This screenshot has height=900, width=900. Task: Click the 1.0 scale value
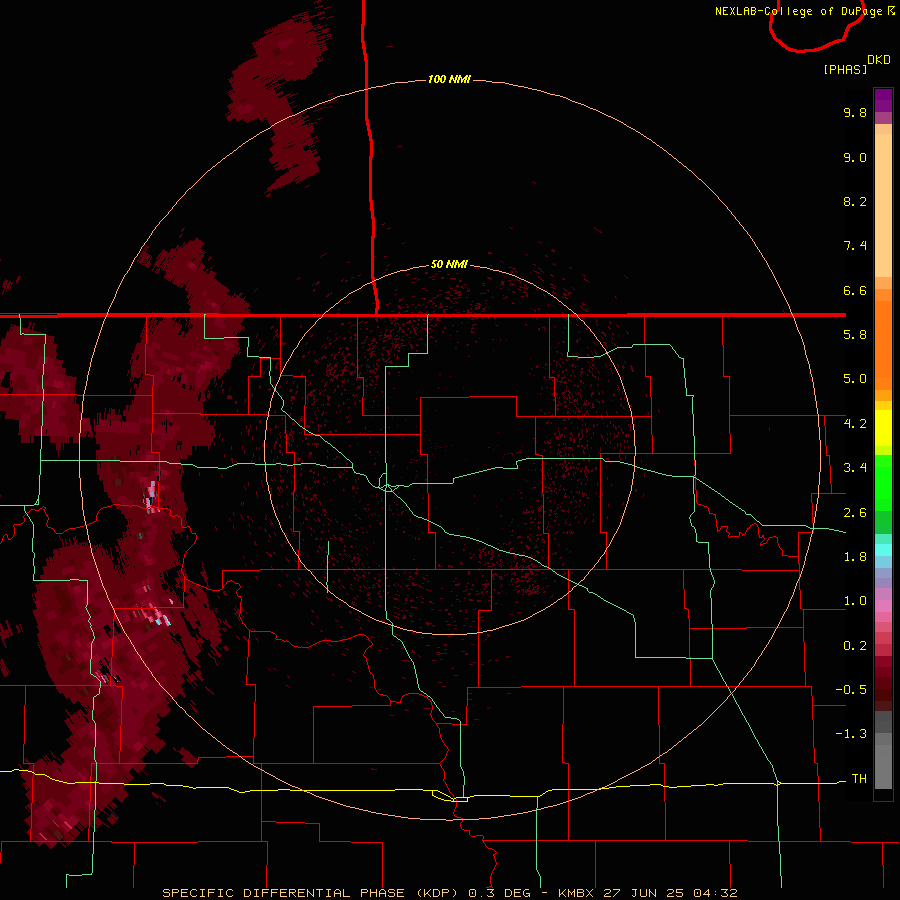(855, 601)
